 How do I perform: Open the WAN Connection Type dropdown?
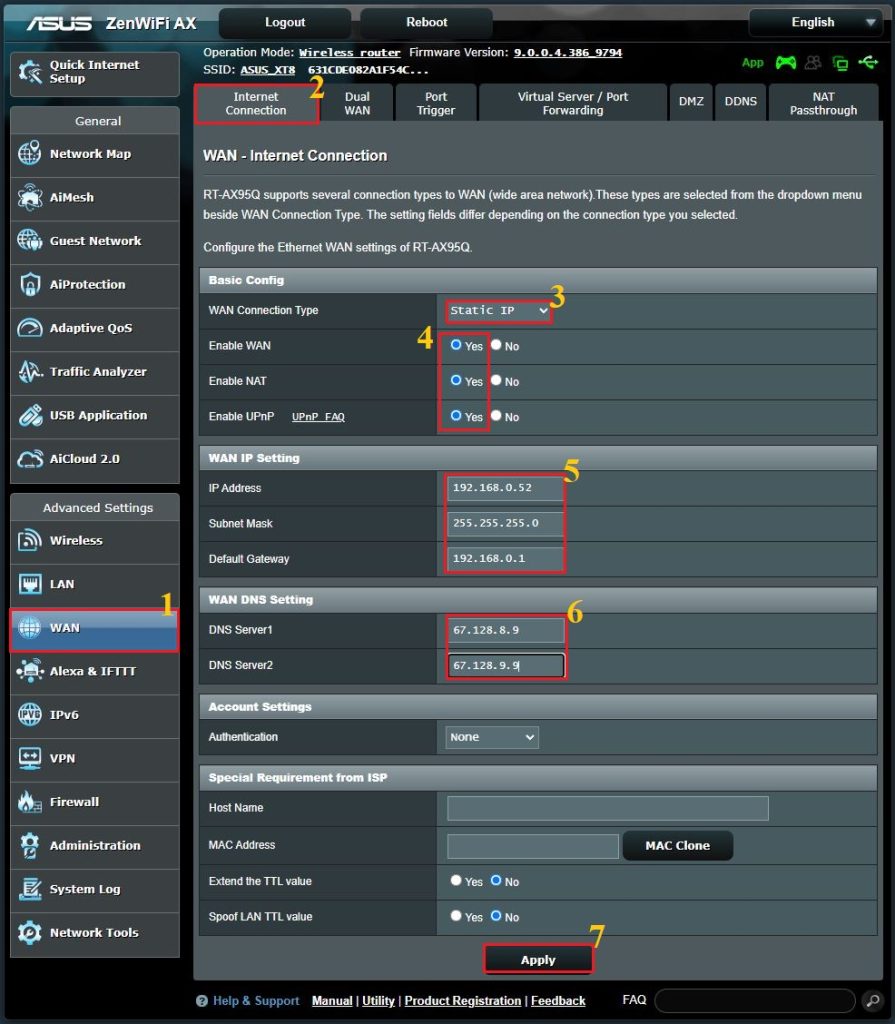(x=497, y=310)
